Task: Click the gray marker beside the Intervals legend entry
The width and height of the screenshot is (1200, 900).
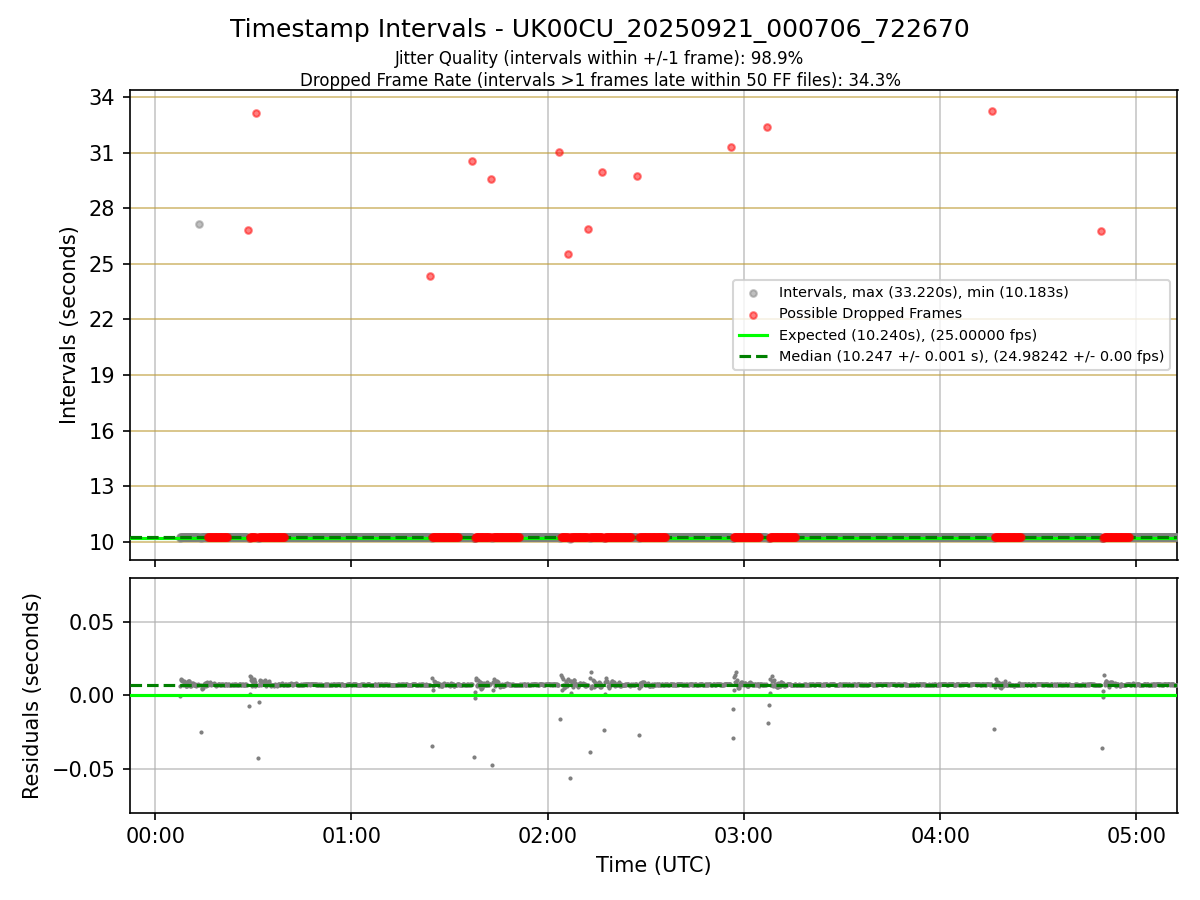Action: tap(754, 293)
